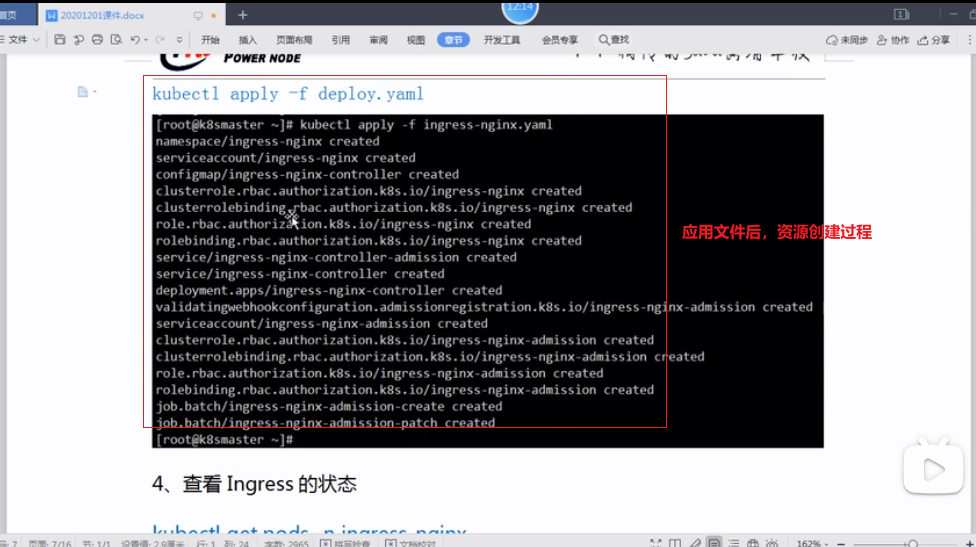Click the 节: 1/1 section indicator
The height and width of the screenshot is (547, 976).
tap(96, 543)
